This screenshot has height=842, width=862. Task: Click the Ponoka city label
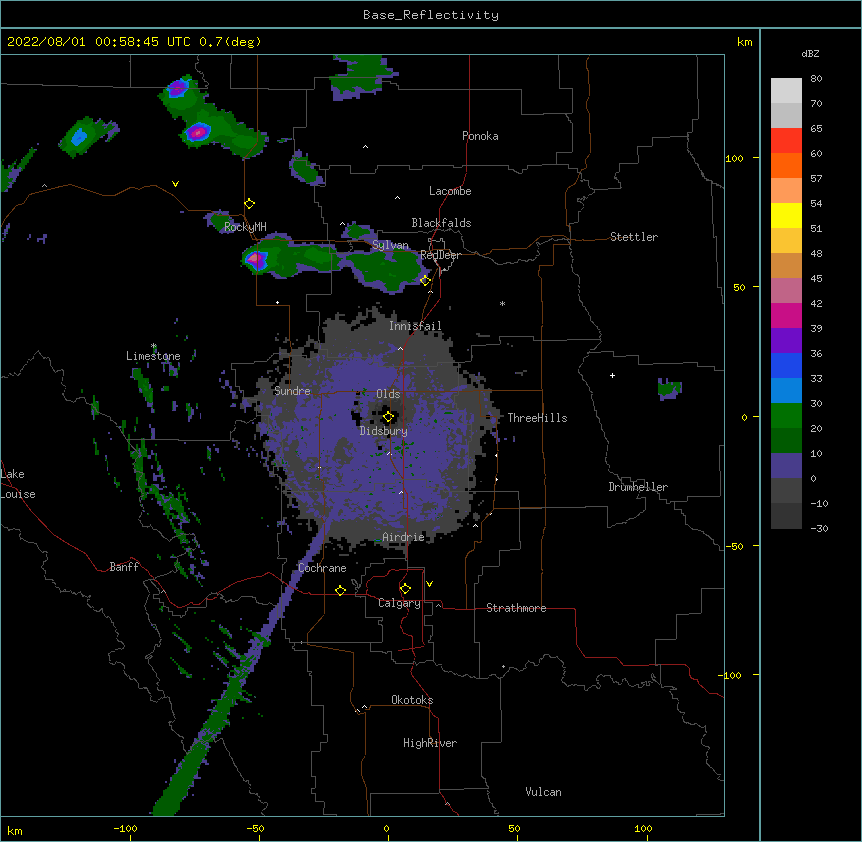480,136
